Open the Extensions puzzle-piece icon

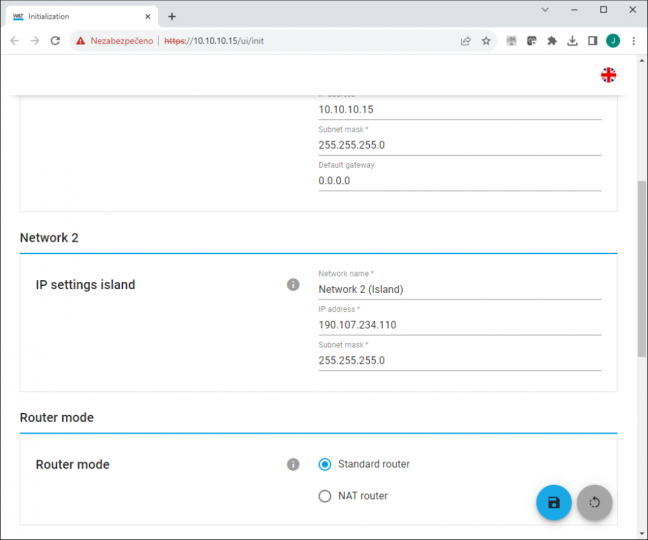point(552,40)
